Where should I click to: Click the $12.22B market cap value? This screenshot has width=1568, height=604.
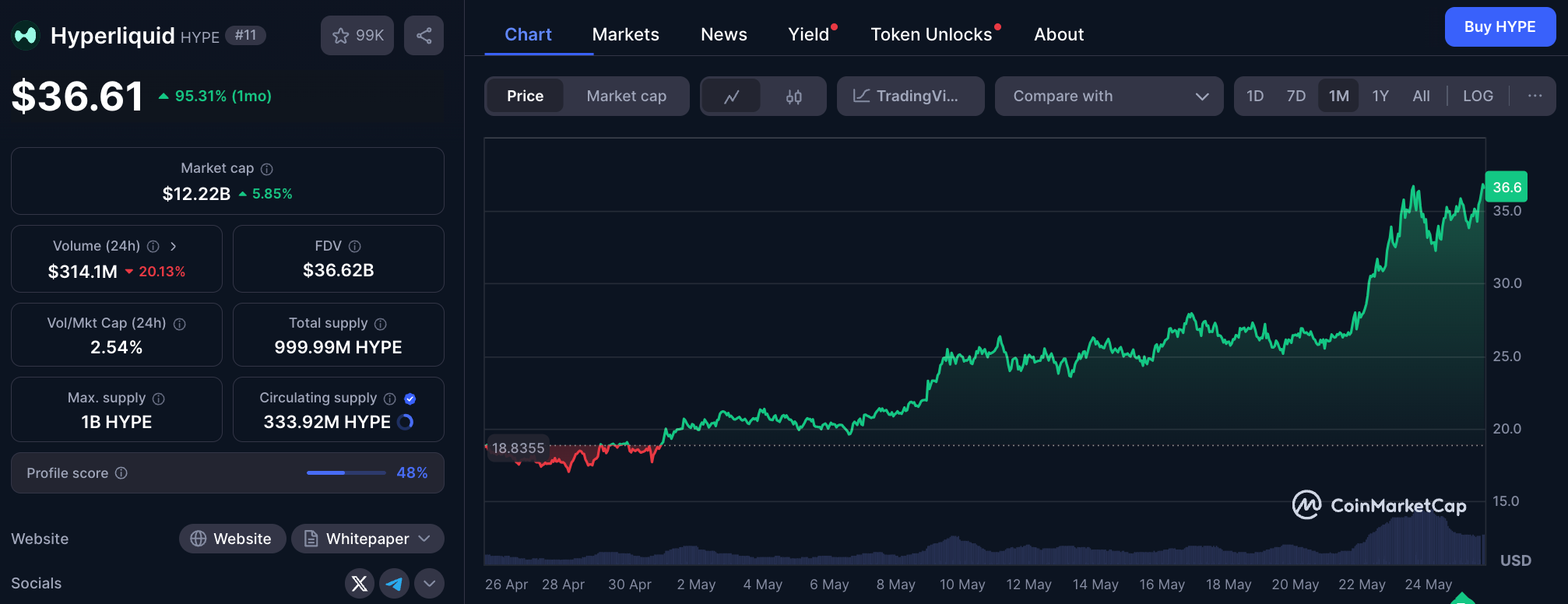click(x=196, y=194)
